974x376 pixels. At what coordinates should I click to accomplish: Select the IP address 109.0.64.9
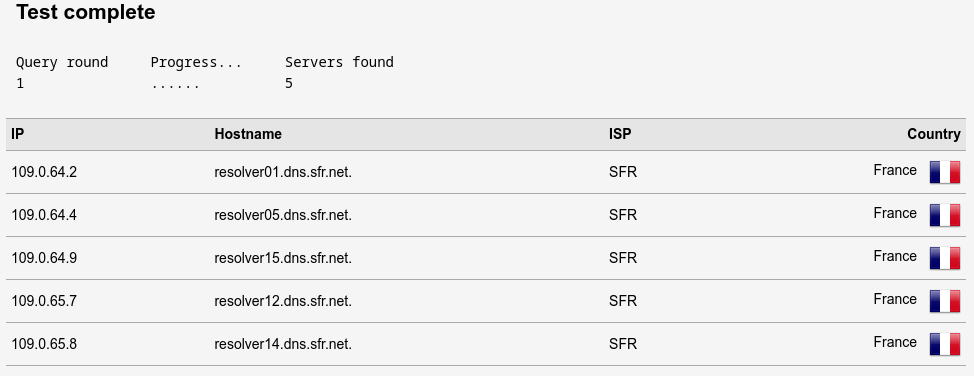pos(44,258)
